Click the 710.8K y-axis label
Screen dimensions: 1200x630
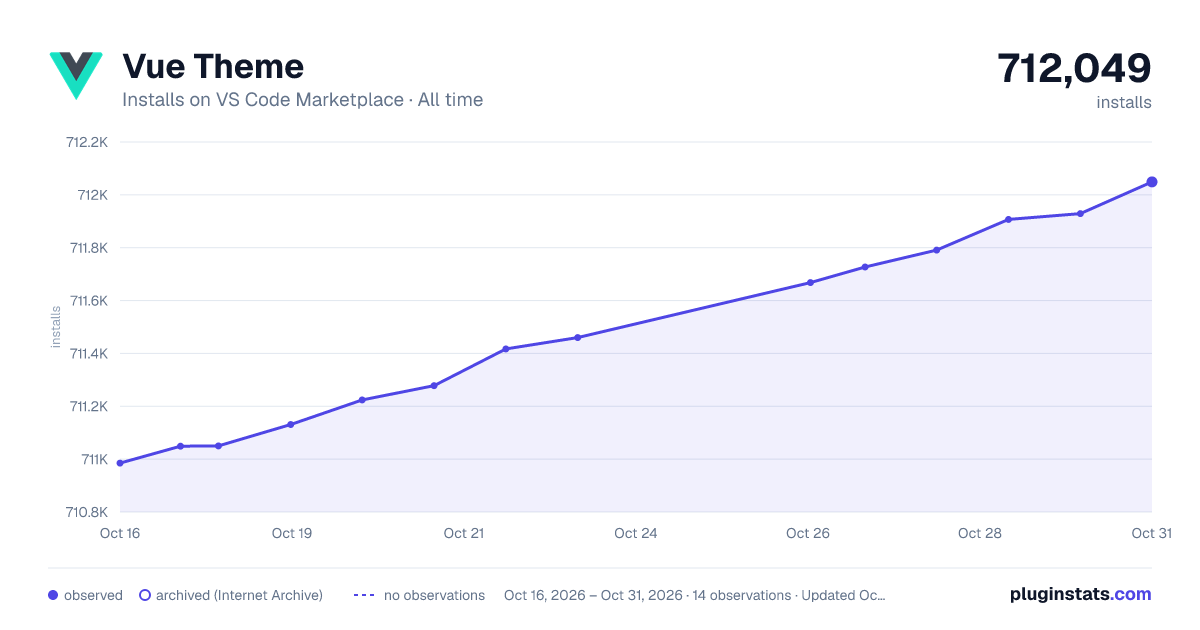[x=86, y=512]
